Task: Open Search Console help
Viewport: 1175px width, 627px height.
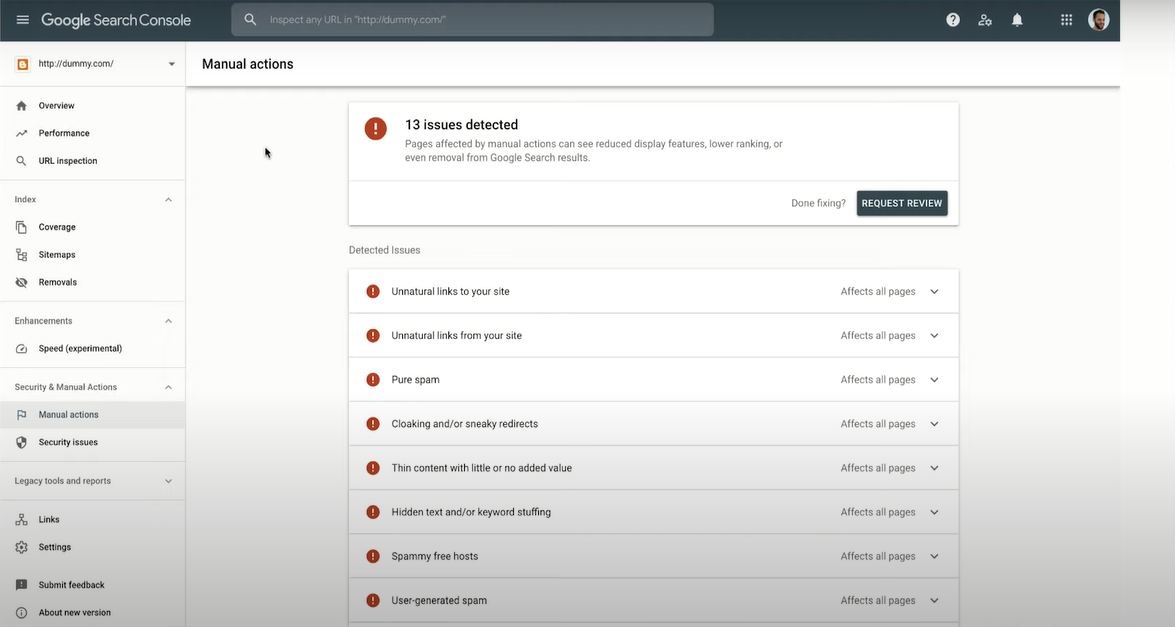Action: [x=952, y=18]
